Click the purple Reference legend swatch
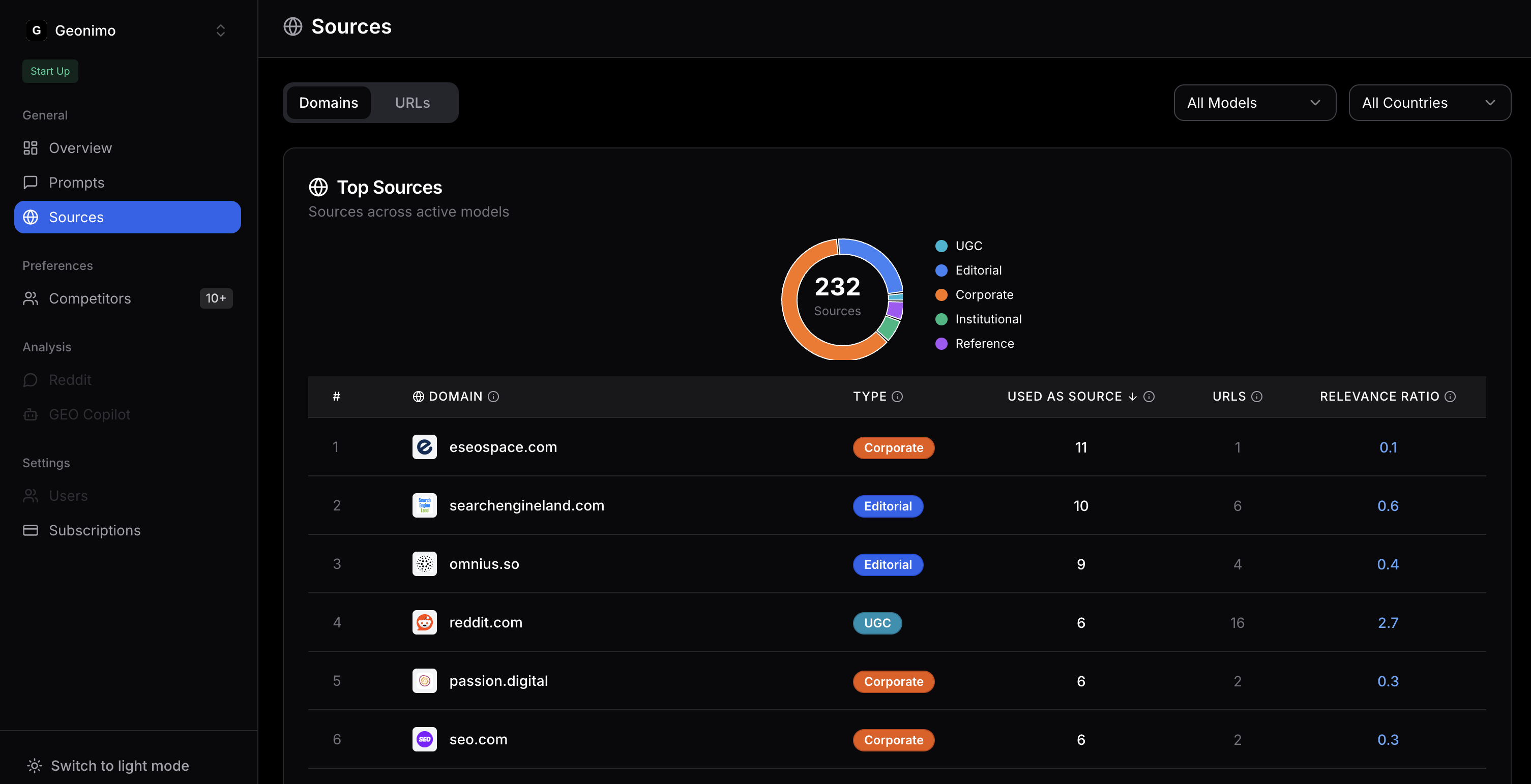 (x=941, y=343)
